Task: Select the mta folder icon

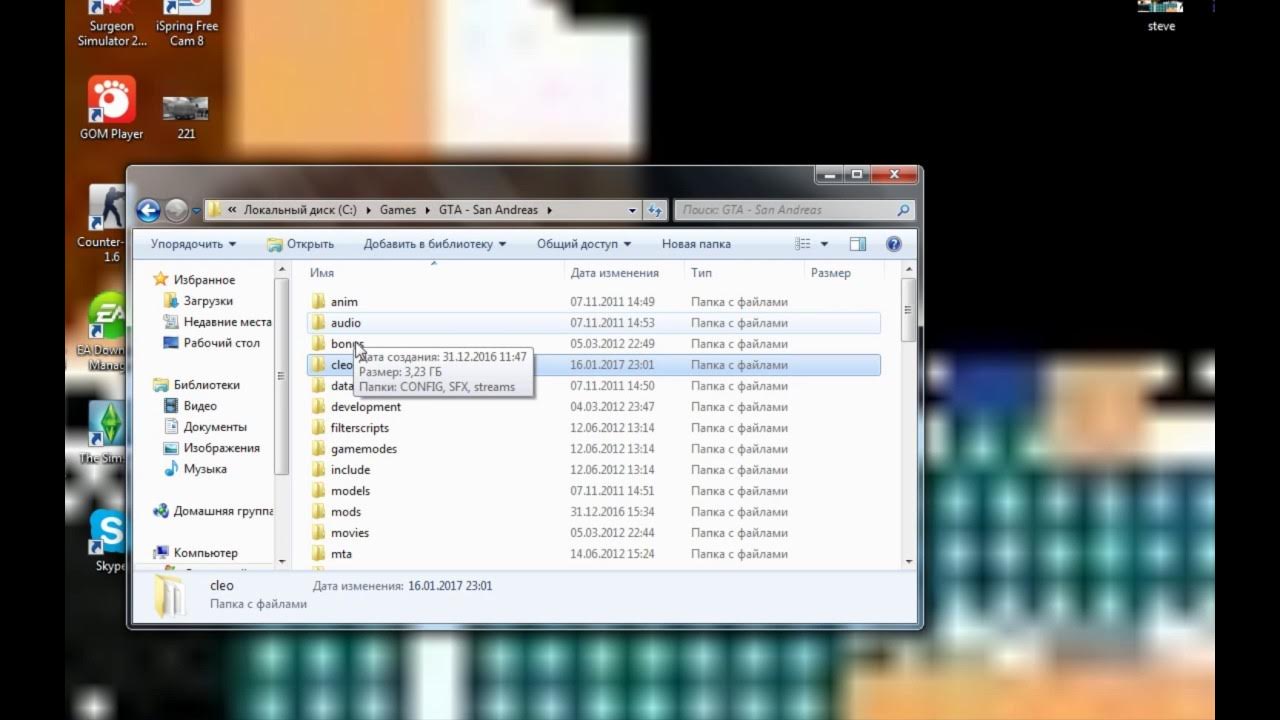Action: [x=319, y=554]
